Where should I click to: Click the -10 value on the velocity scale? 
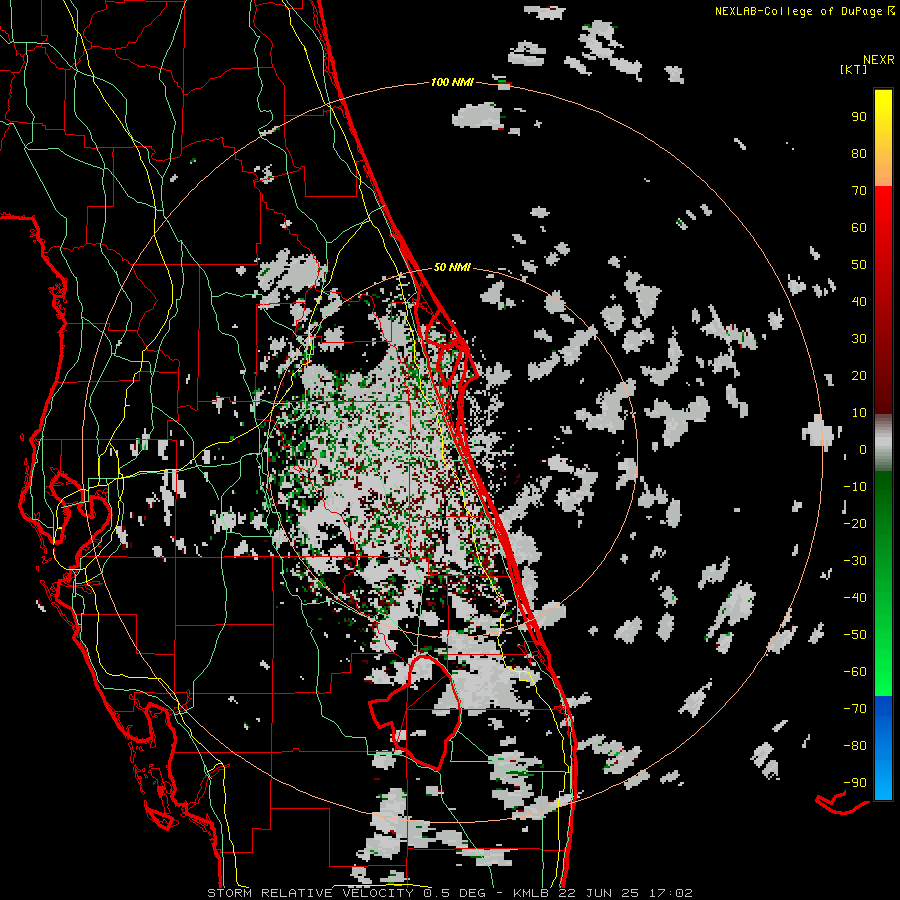(855, 487)
